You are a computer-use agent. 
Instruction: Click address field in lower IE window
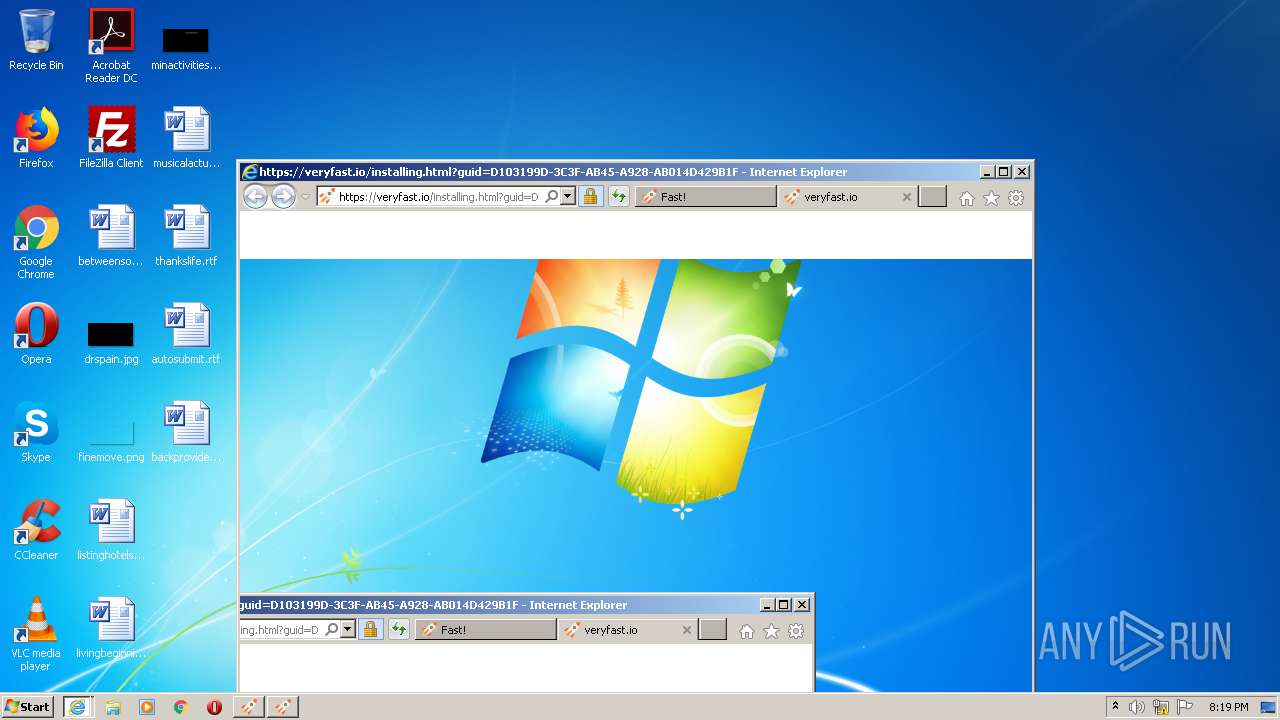(280, 630)
